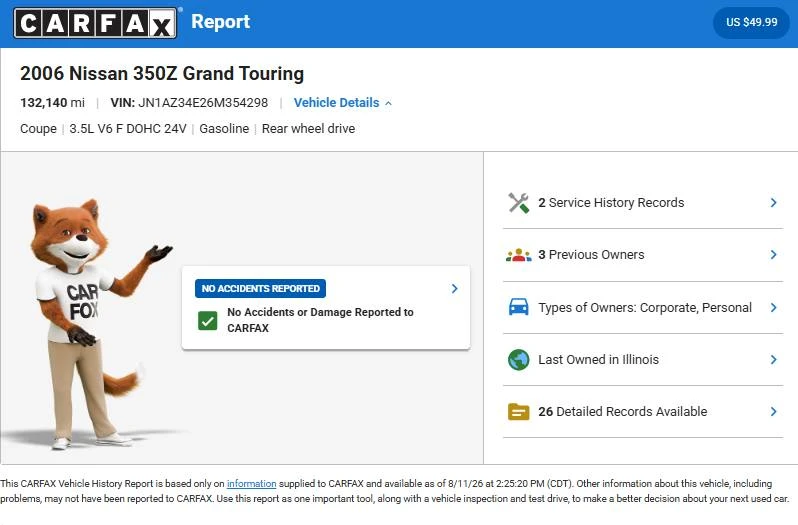Open Service History Records chevron arrow
Viewport: 798px width, 525px height.
point(774,202)
